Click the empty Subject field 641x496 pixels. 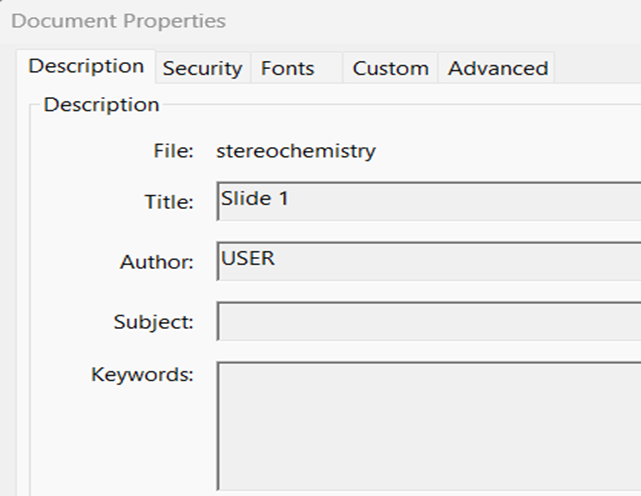[x=430, y=322]
